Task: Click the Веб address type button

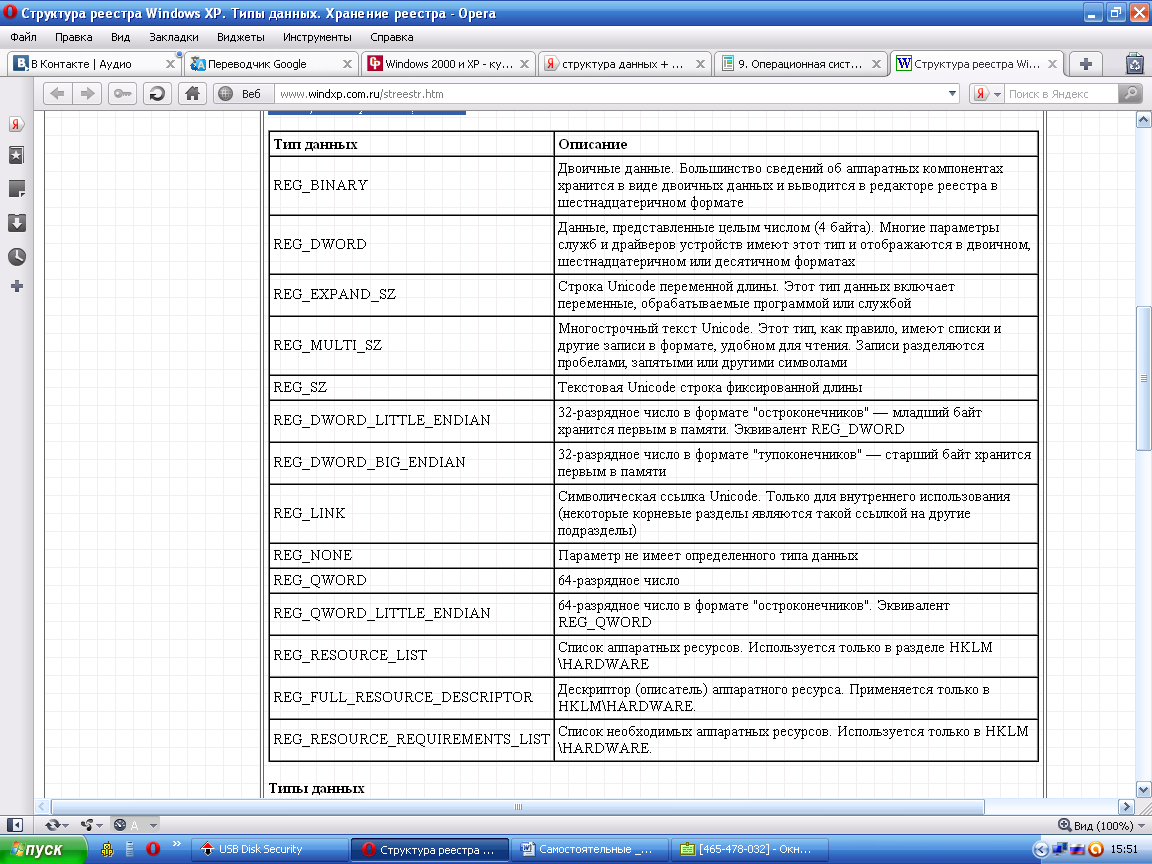Action: (x=243, y=93)
